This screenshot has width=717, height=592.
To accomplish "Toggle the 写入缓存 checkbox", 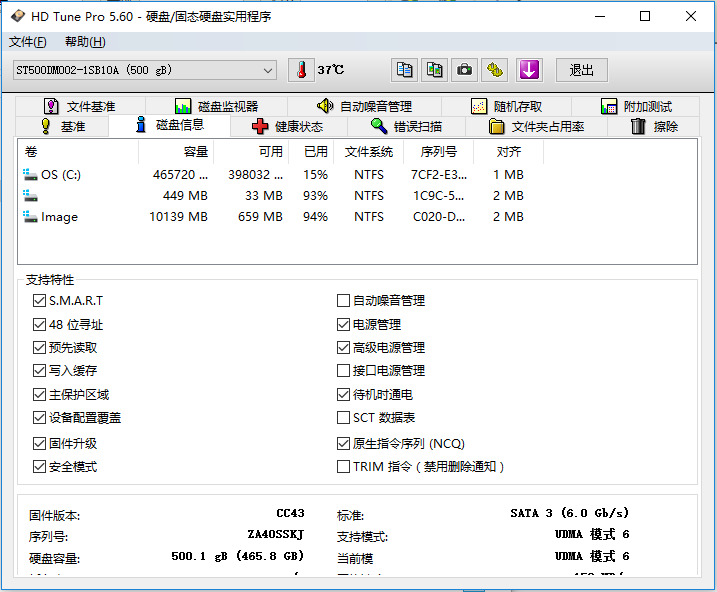I will coord(39,370).
